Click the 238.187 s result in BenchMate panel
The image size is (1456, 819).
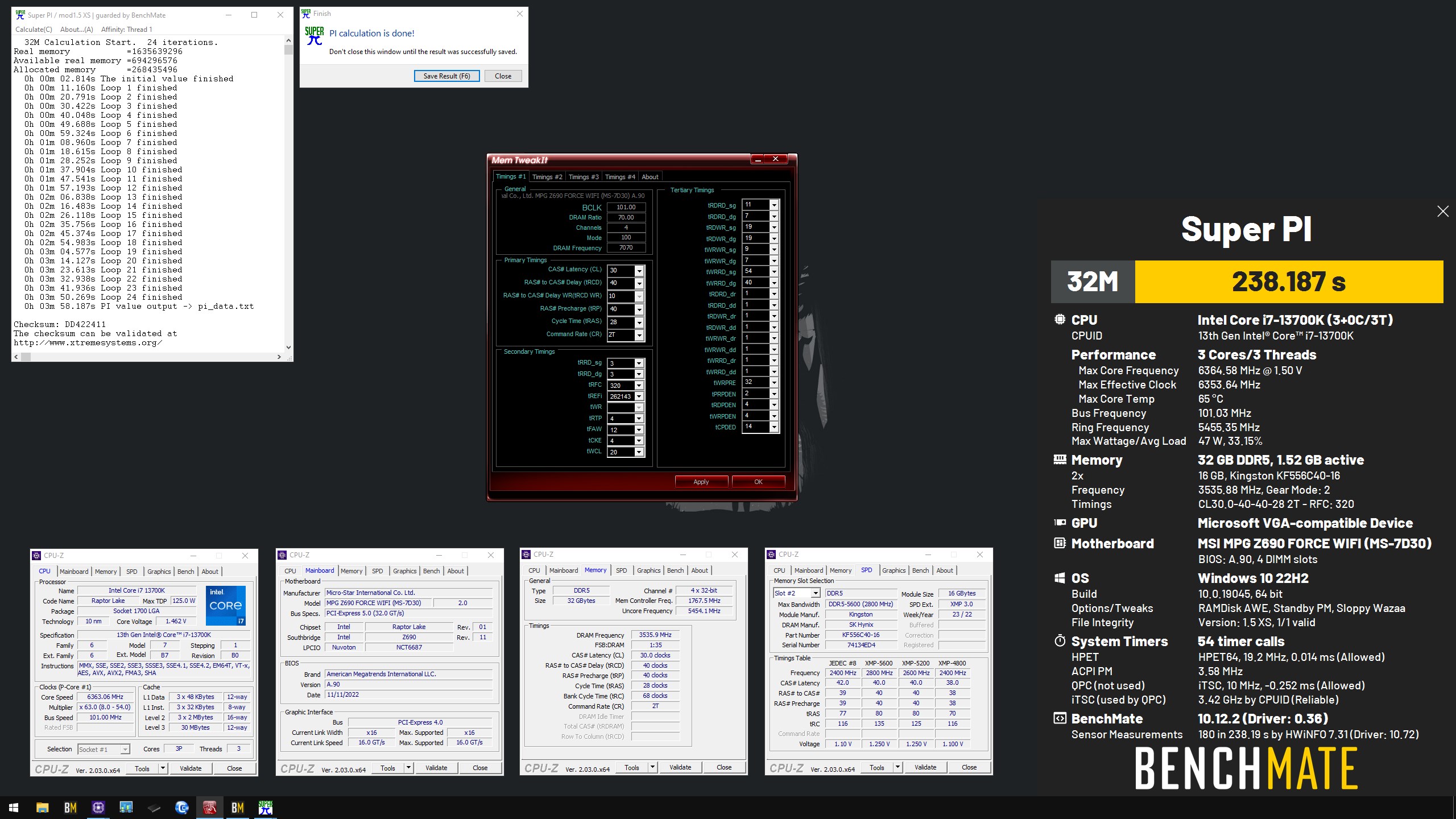pos(1289,282)
